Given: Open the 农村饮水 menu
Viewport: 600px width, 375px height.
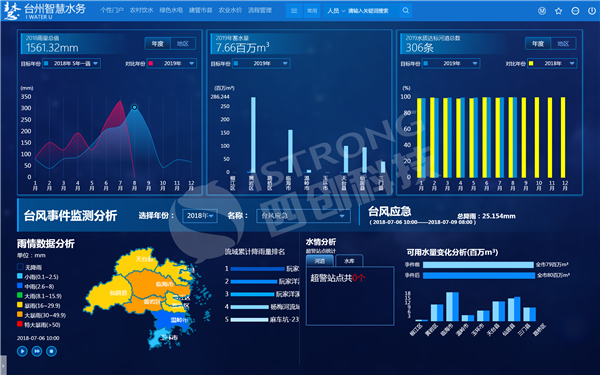Looking at the screenshot, I should tap(141, 10).
